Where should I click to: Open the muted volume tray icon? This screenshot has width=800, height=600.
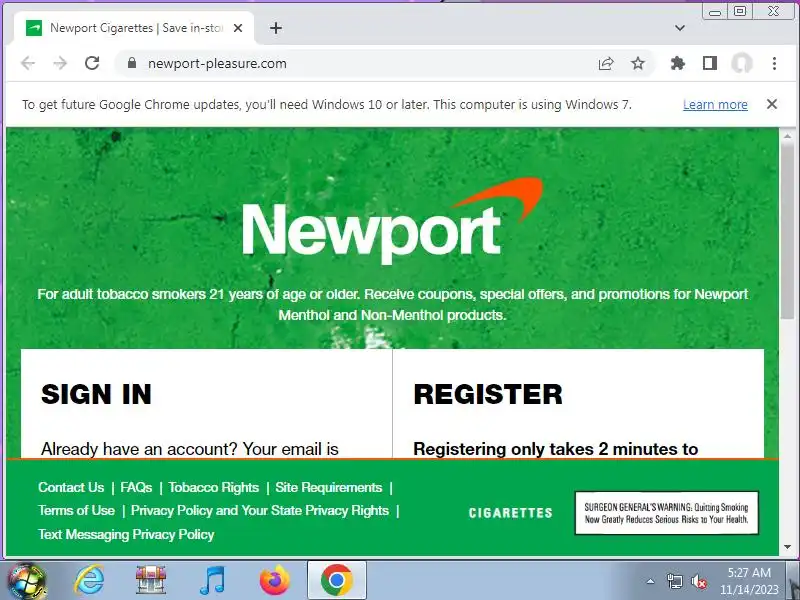pyautogui.click(x=698, y=581)
